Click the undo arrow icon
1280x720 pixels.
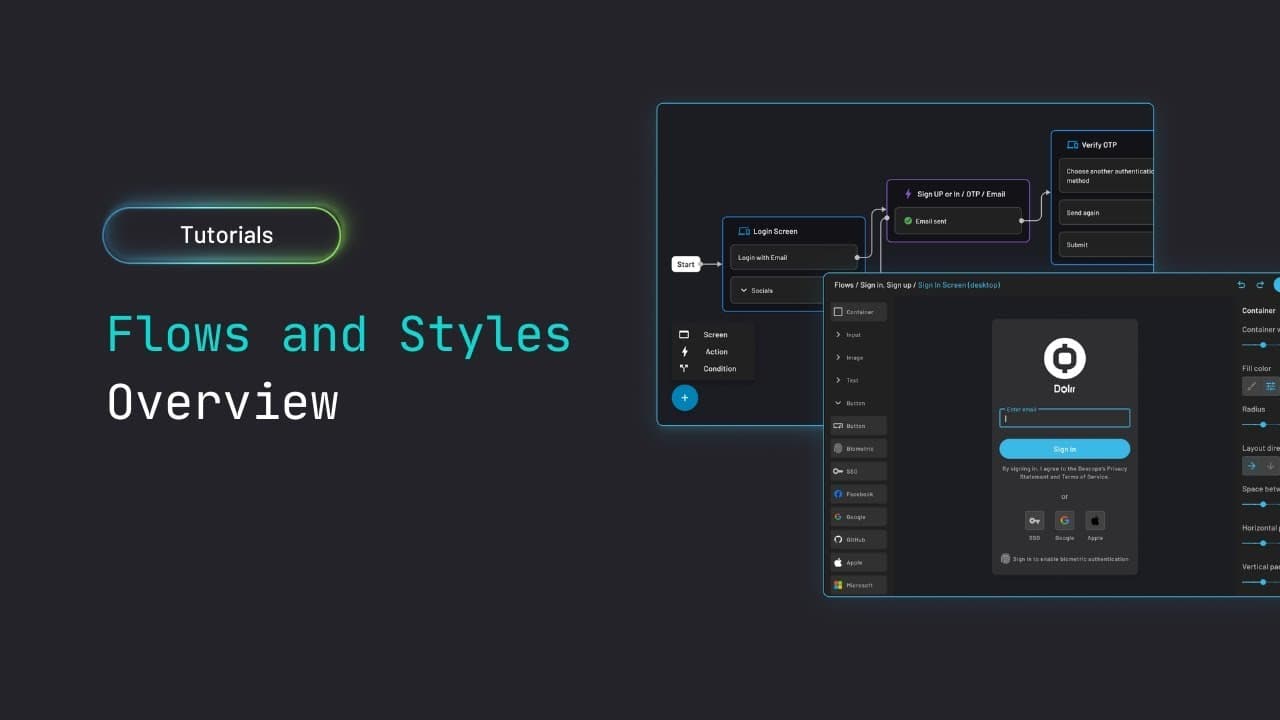click(1241, 285)
